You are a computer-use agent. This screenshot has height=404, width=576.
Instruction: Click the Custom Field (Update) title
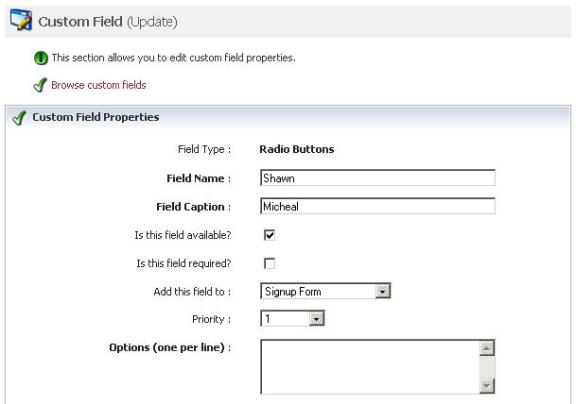(x=108, y=22)
